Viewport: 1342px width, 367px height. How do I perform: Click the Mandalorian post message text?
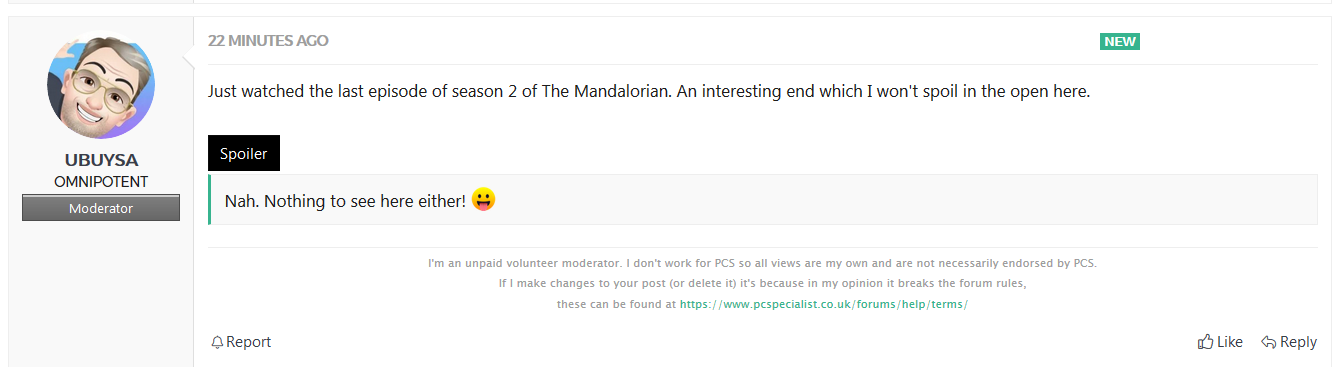point(649,91)
